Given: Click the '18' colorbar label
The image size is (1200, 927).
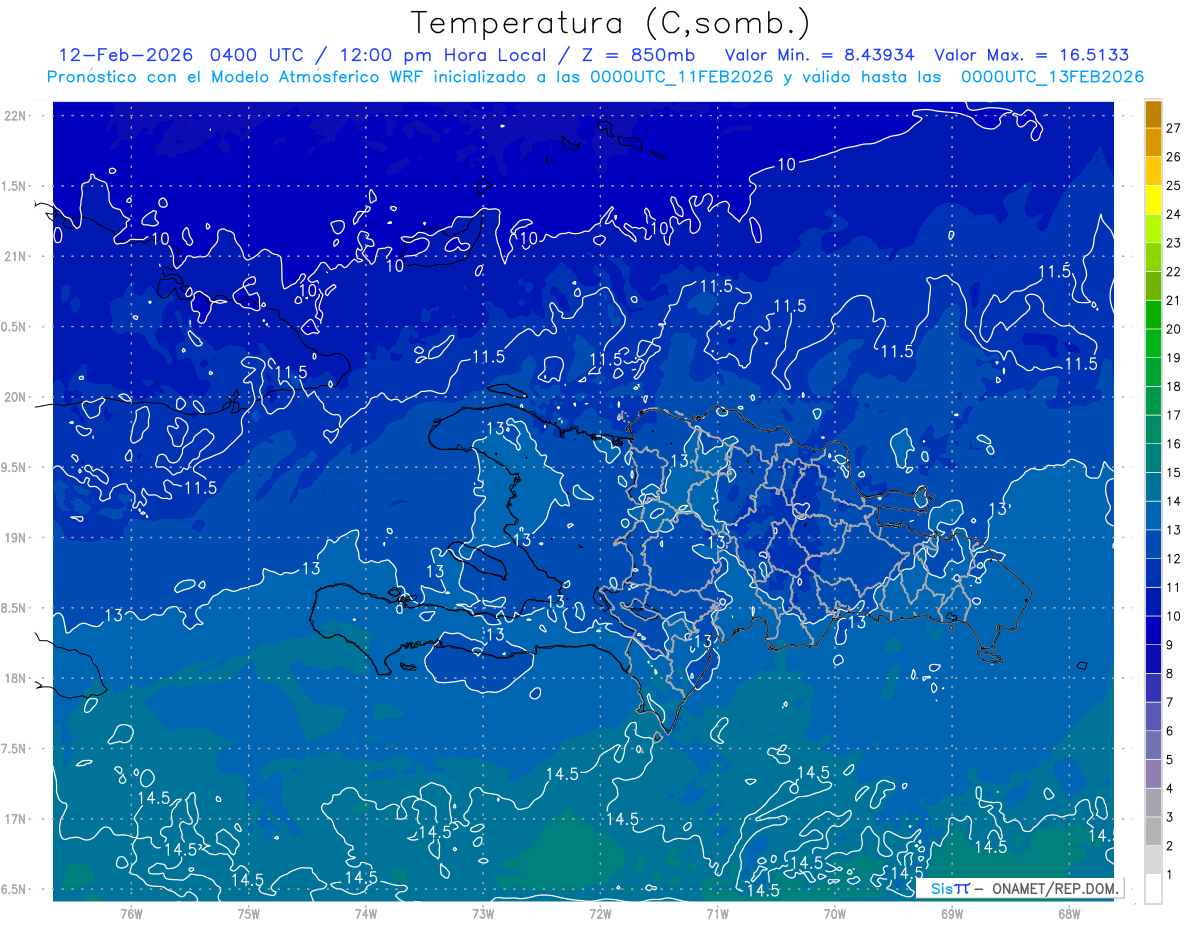Looking at the screenshot, I should pos(1173,387).
